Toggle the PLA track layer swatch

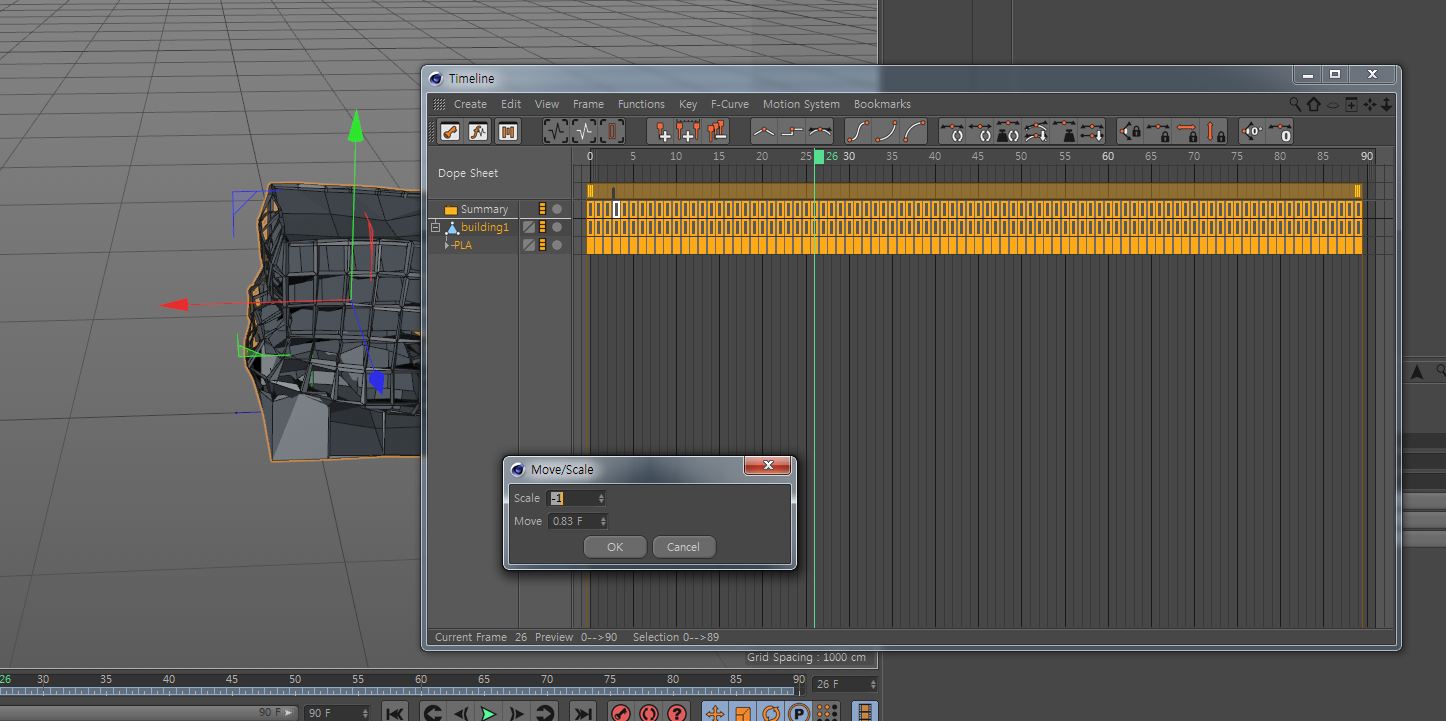pyautogui.click(x=529, y=245)
